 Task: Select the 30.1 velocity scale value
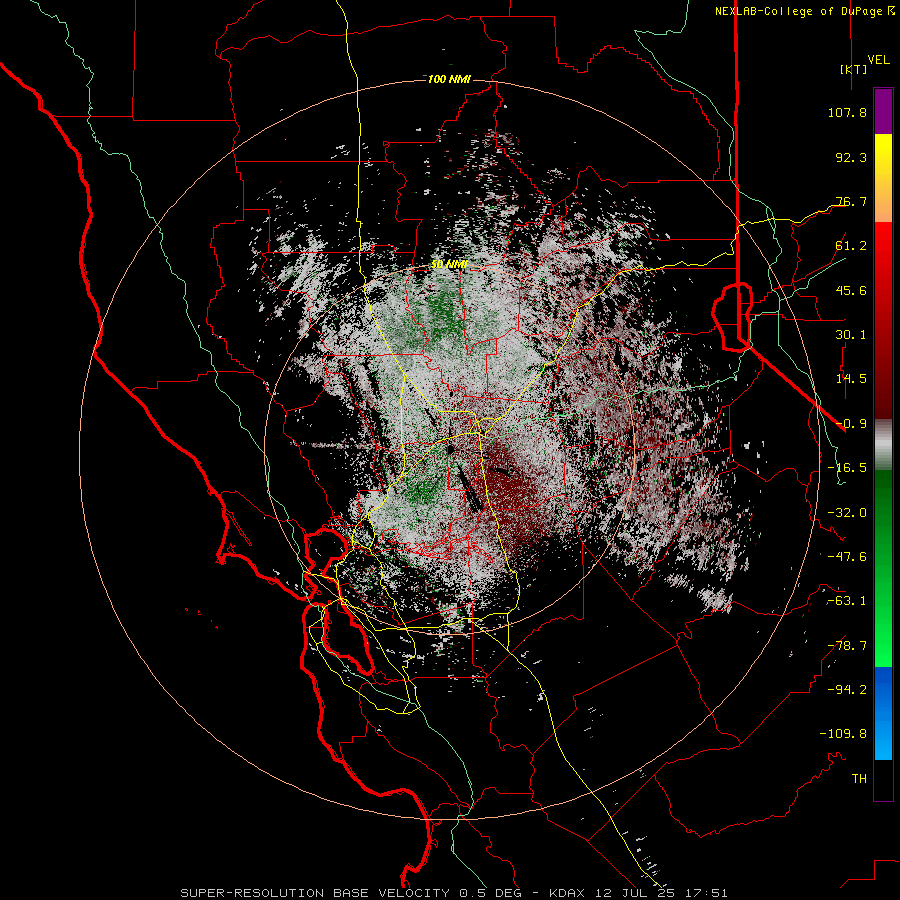(x=851, y=335)
